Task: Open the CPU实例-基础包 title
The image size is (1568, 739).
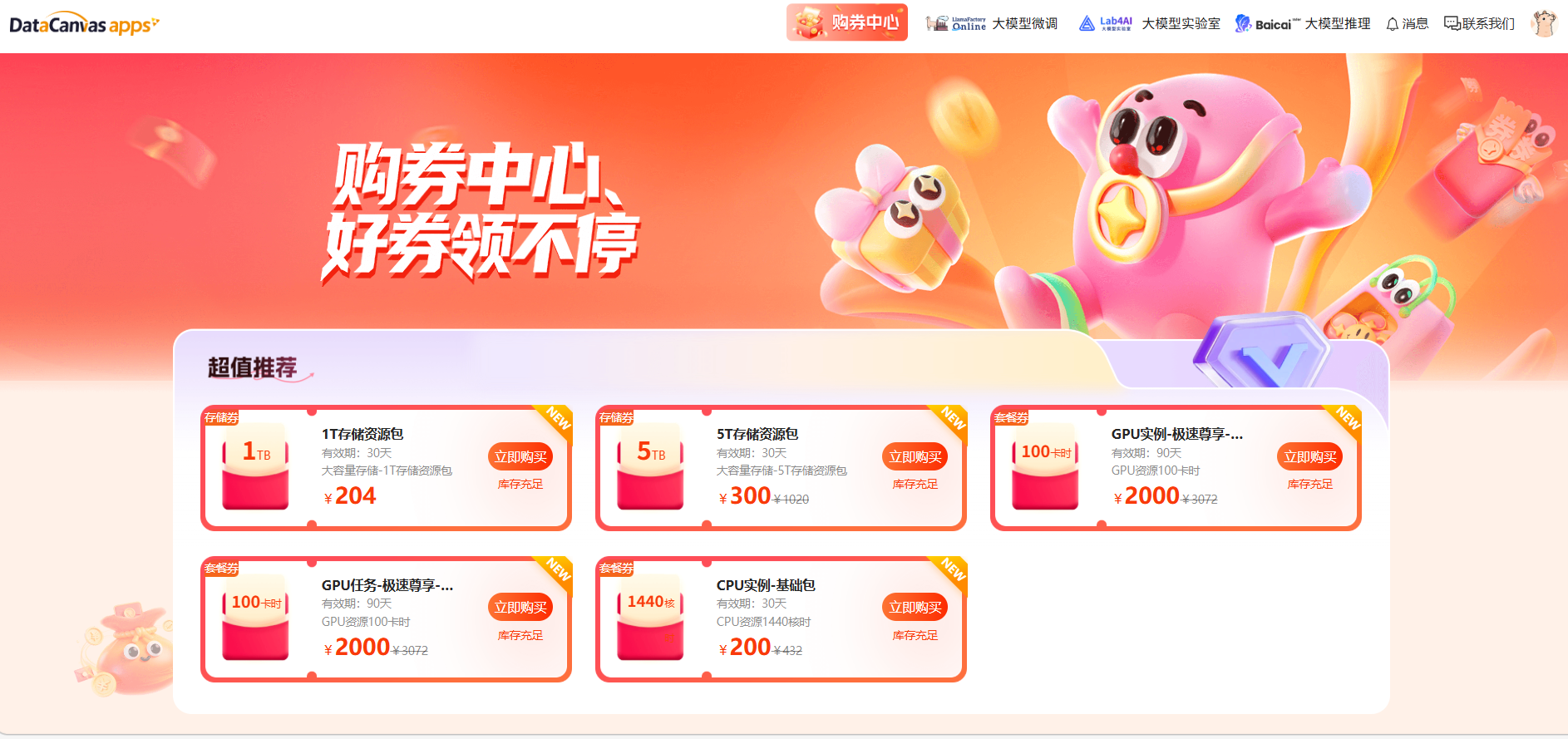Action: click(x=766, y=585)
